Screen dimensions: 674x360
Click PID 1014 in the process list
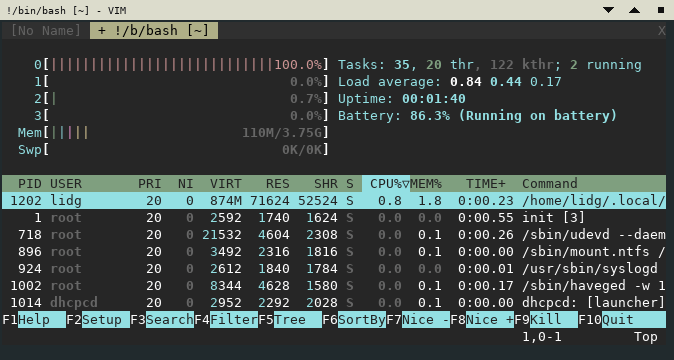pos(26,302)
